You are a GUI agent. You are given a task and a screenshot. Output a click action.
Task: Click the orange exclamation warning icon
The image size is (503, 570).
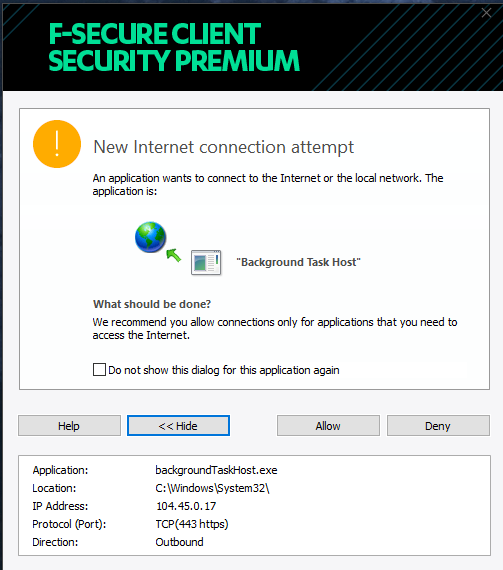point(57,144)
